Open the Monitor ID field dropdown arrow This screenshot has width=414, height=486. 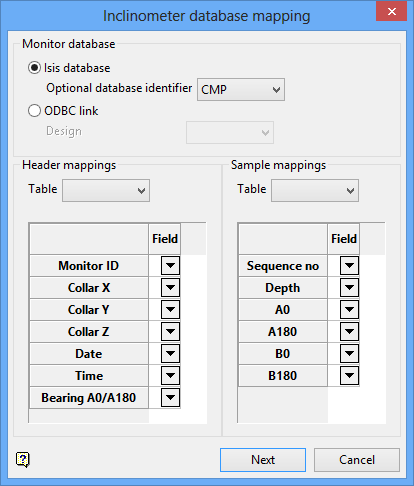[170, 266]
